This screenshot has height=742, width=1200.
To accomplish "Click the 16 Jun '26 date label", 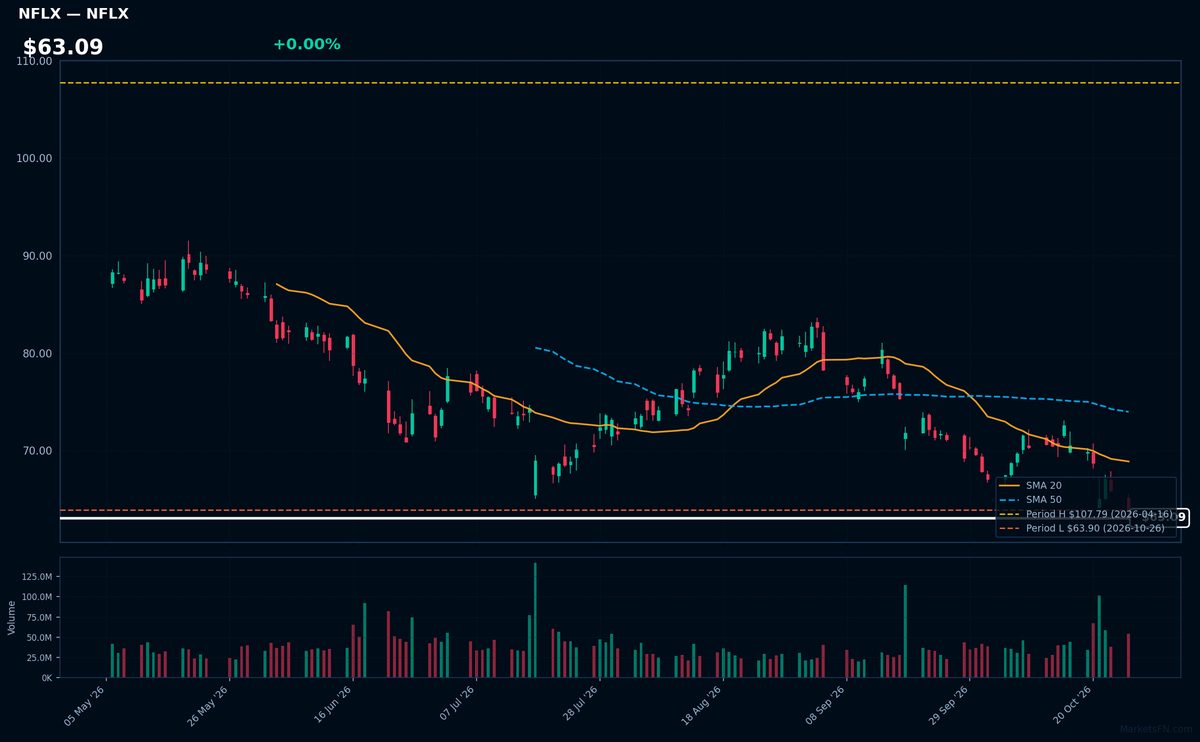I will (331, 703).
